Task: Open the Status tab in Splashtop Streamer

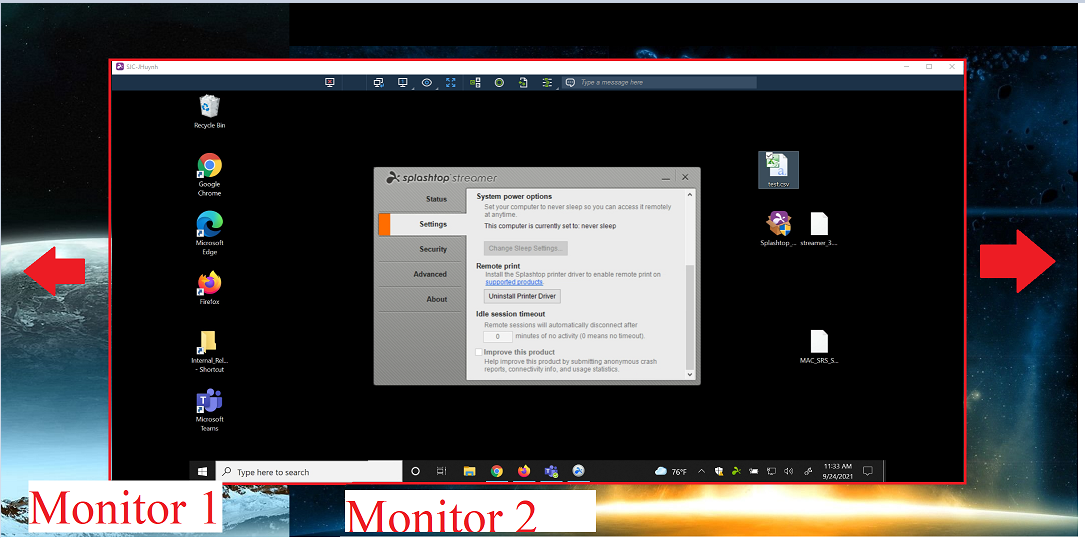Action: tap(421, 199)
